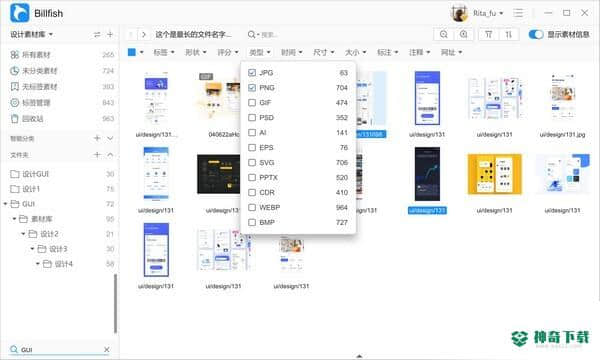Open the Rita_fu account dropdown
The height and width of the screenshot is (360, 600).
click(x=488, y=13)
